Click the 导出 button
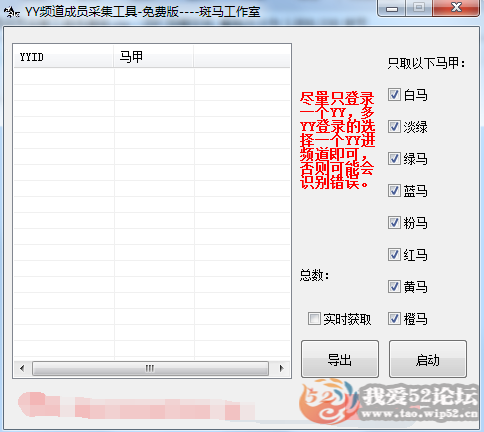 point(340,359)
